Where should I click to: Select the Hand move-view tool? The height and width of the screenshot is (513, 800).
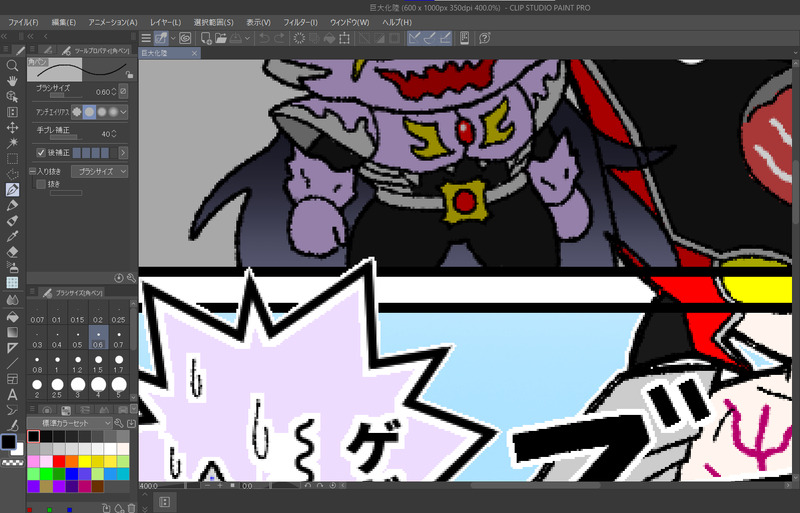click(x=12, y=81)
